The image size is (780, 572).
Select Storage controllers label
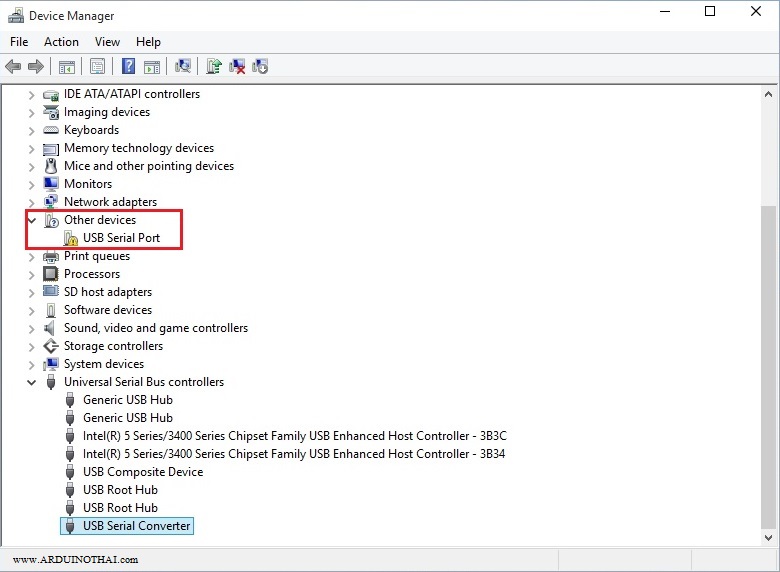113,346
